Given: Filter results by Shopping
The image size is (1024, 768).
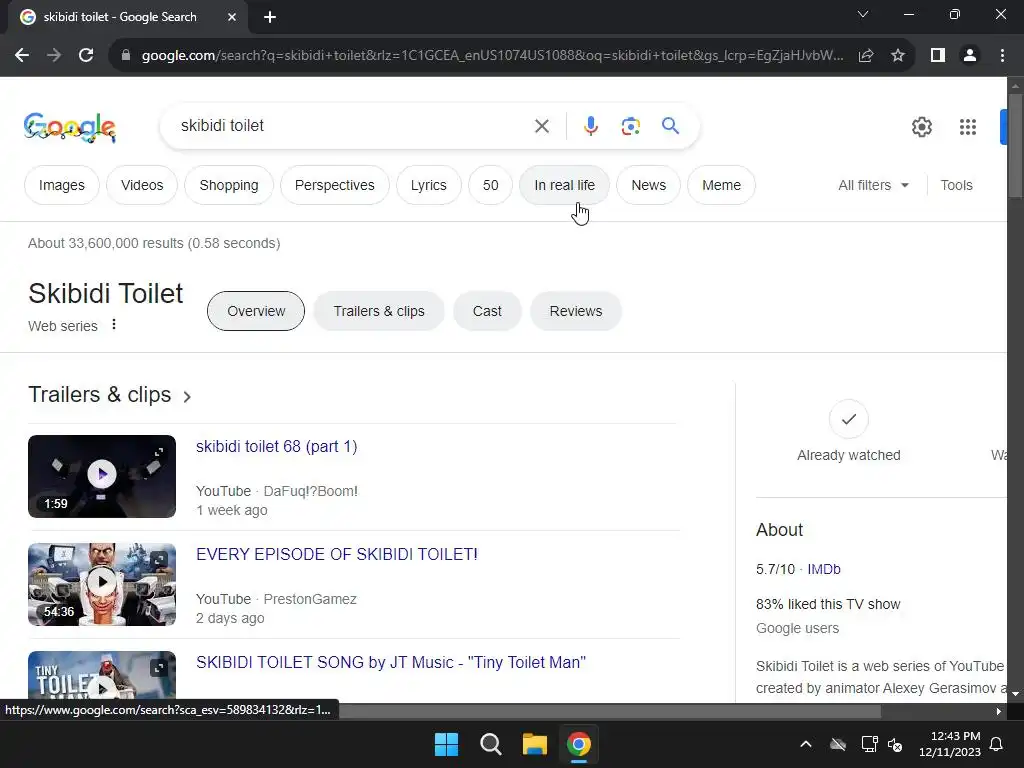Looking at the screenshot, I should pos(229,185).
